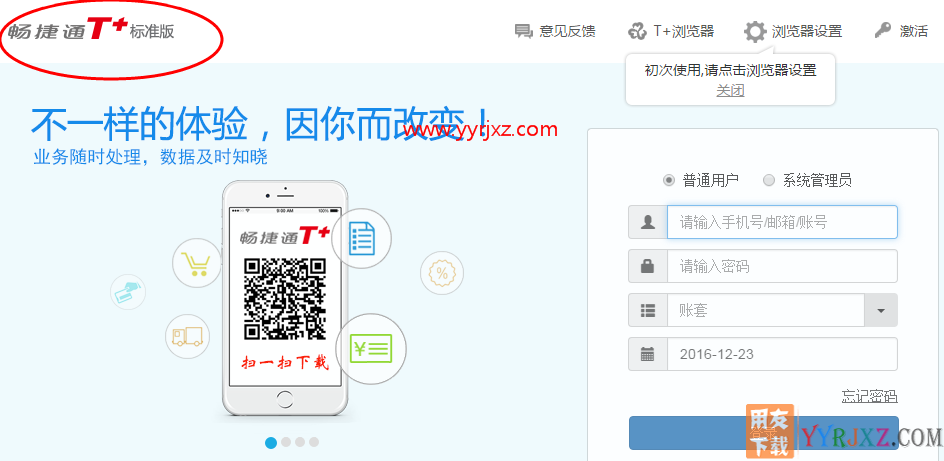Click the 扫一扫下载 text on phone
The height and width of the screenshot is (461, 944).
coord(285,364)
